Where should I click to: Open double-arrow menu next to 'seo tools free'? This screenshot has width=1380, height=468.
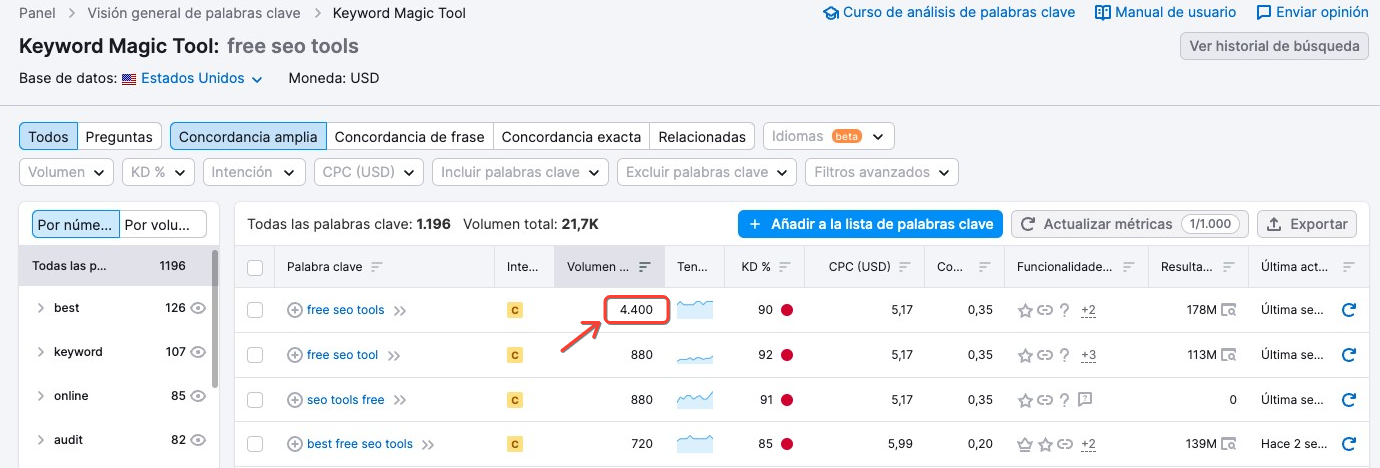(400, 400)
